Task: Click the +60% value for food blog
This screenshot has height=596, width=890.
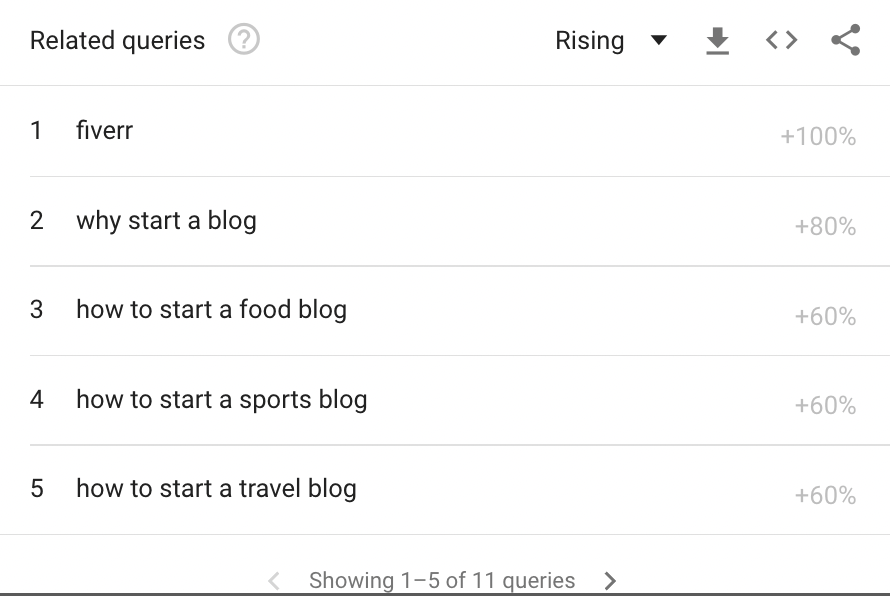Action: (825, 317)
